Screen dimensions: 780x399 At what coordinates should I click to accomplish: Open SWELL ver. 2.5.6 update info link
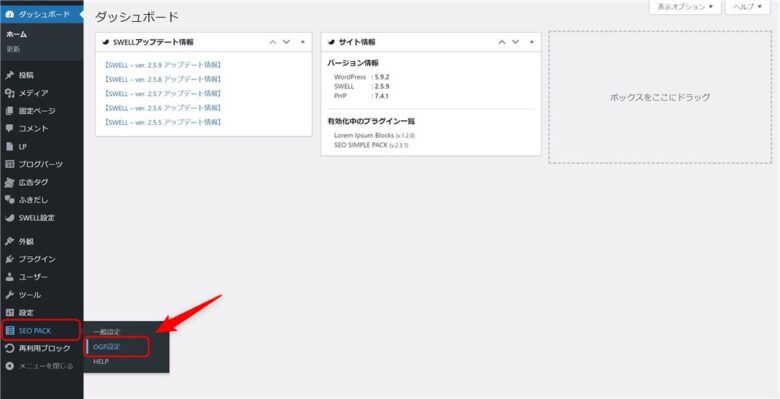[x=163, y=108]
